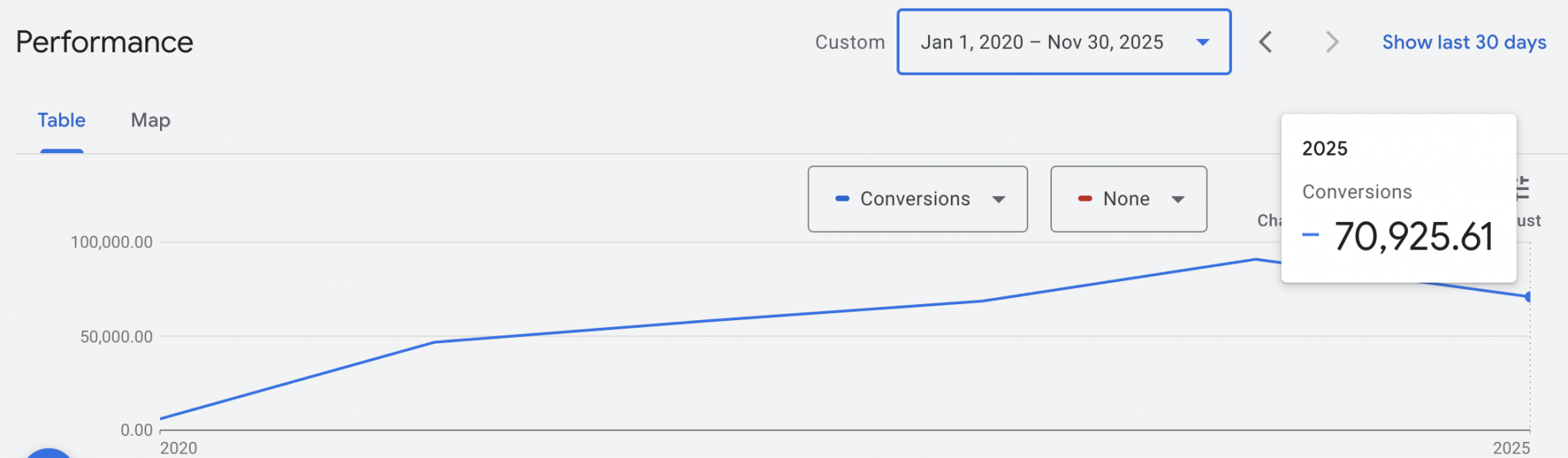The height and width of the screenshot is (458, 1568).
Task: Click the partially hidden Chart type label
Action: 1269,221
